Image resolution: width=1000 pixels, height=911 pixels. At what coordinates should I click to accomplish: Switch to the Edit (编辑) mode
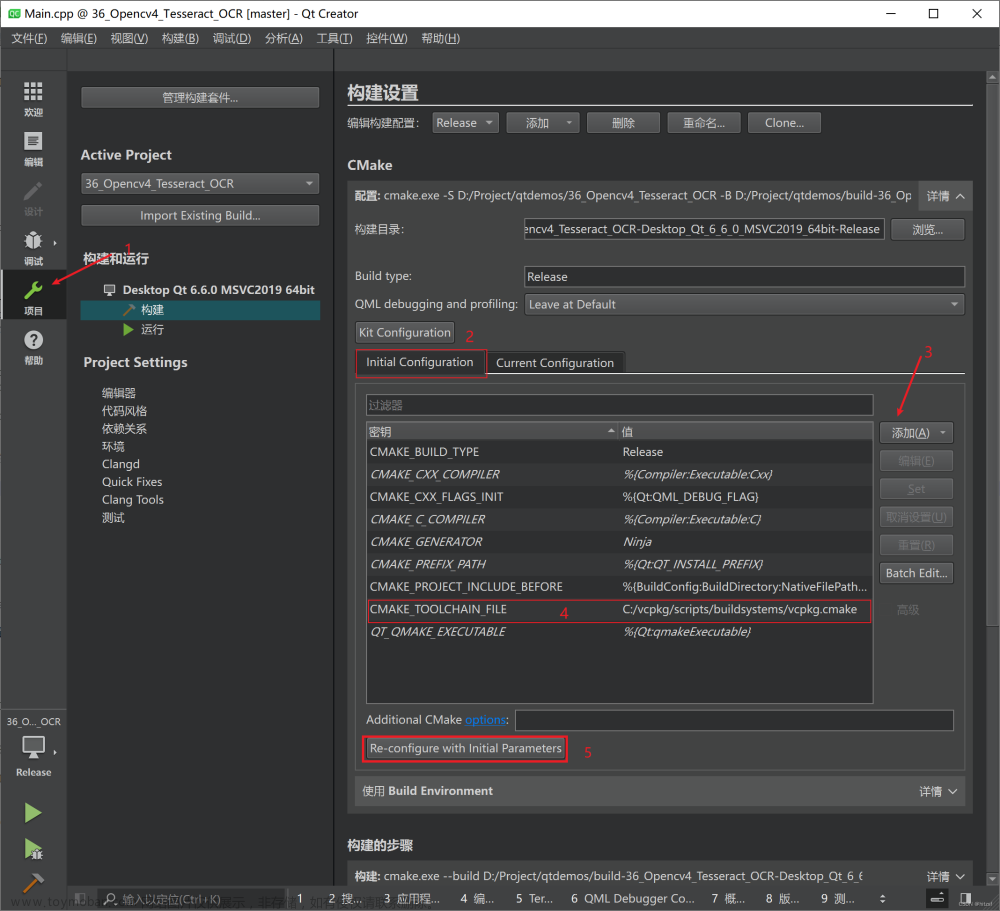tap(33, 149)
